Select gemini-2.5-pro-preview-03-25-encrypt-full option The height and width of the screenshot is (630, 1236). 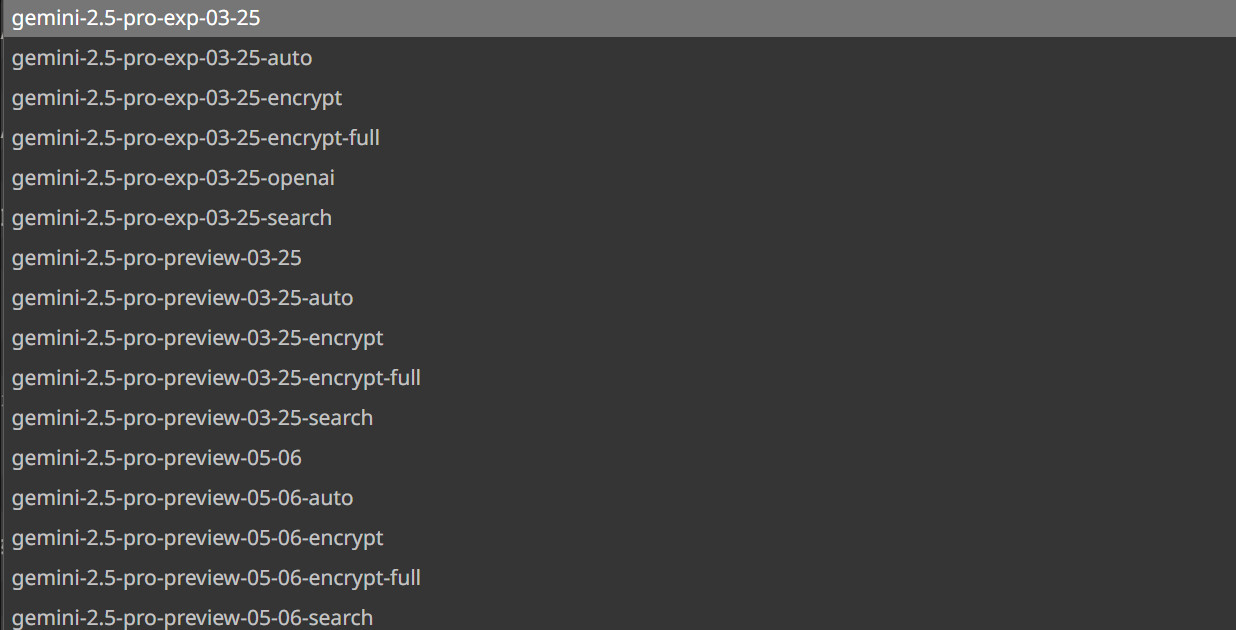click(216, 378)
